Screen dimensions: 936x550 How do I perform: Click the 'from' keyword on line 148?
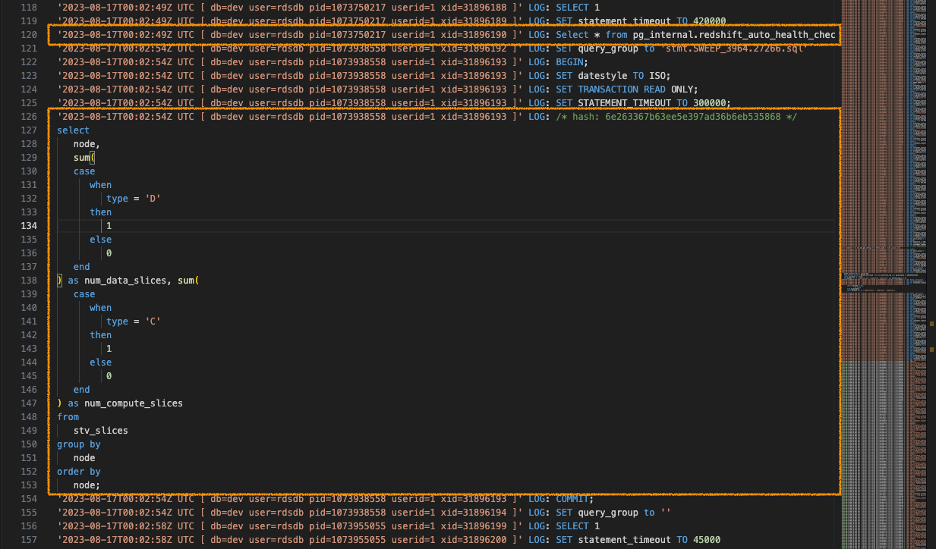67,417
